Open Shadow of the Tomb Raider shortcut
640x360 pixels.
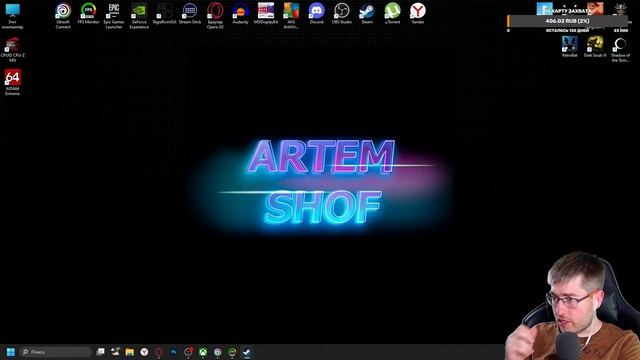(x=620, y=49)
